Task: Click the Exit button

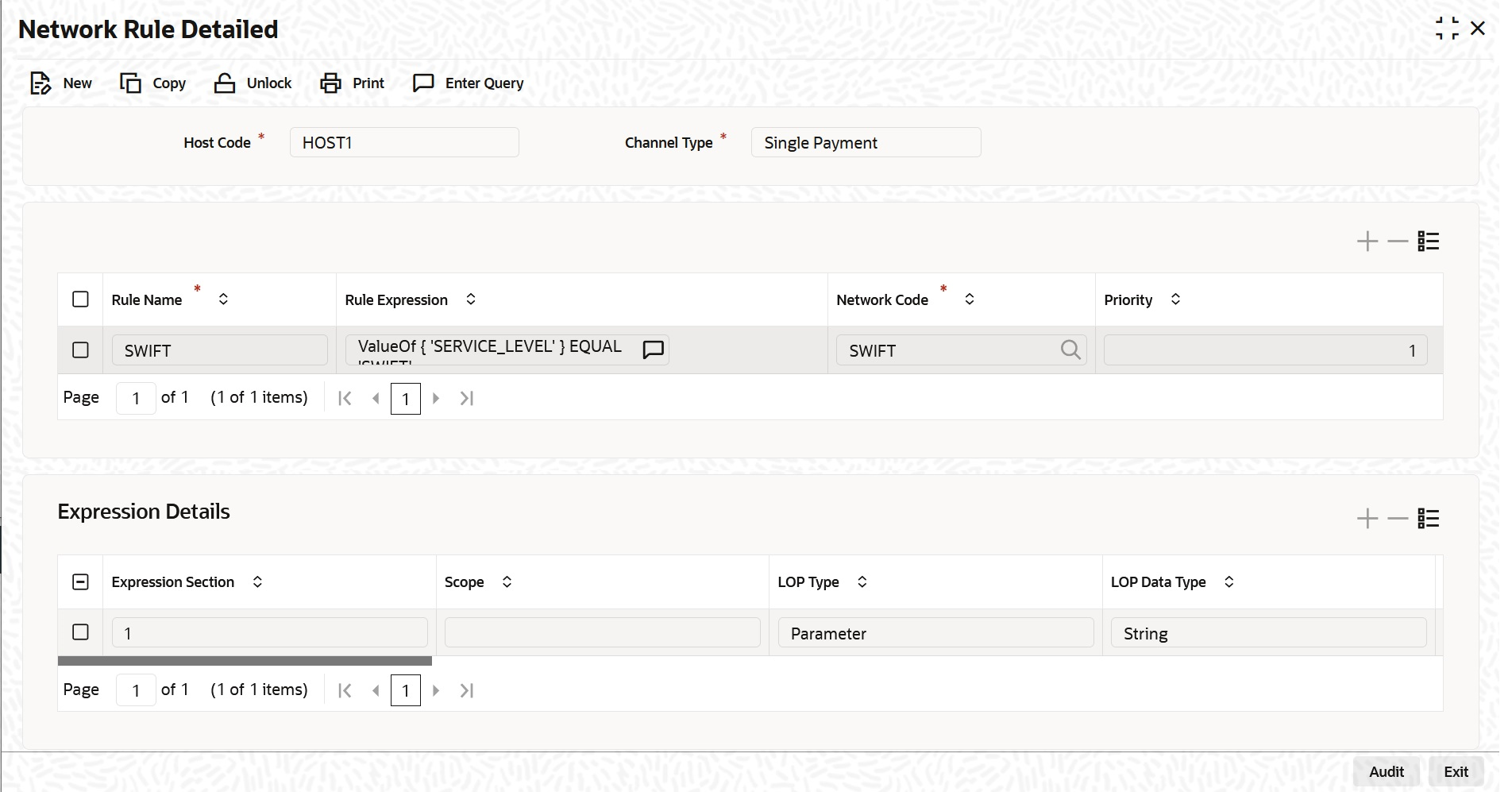Action: [x=1456, y=771]
